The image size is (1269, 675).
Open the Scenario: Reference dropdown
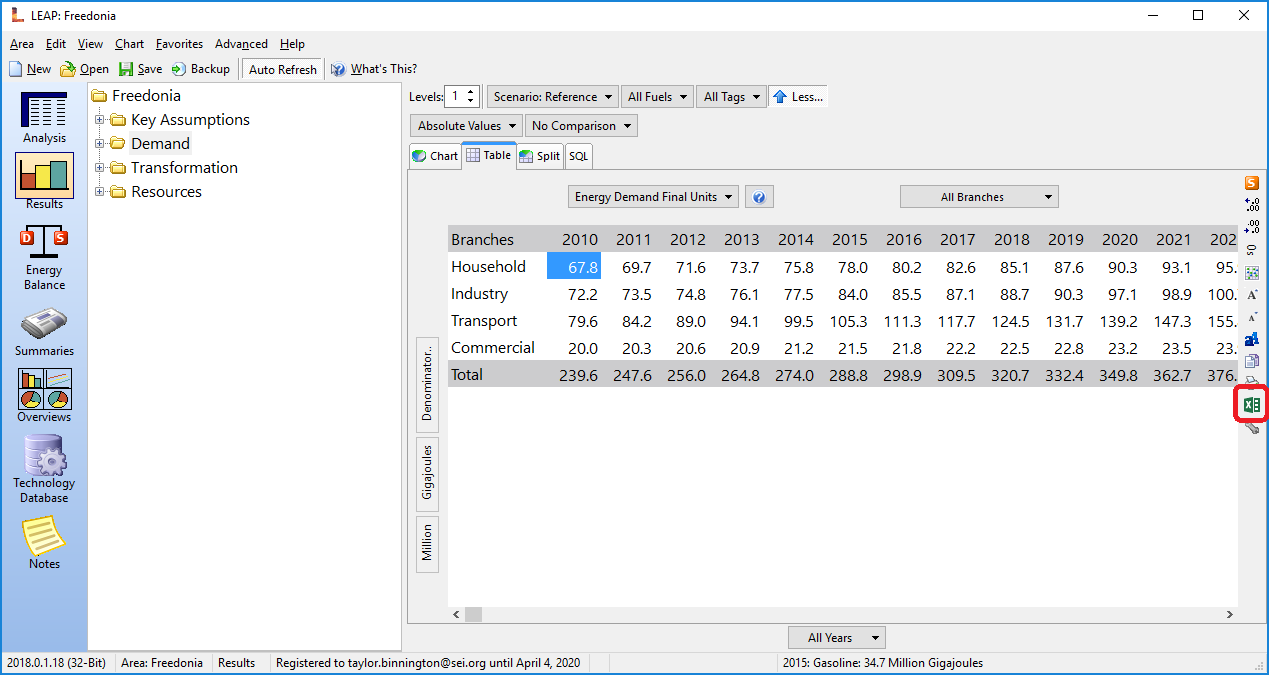(552, 97)
